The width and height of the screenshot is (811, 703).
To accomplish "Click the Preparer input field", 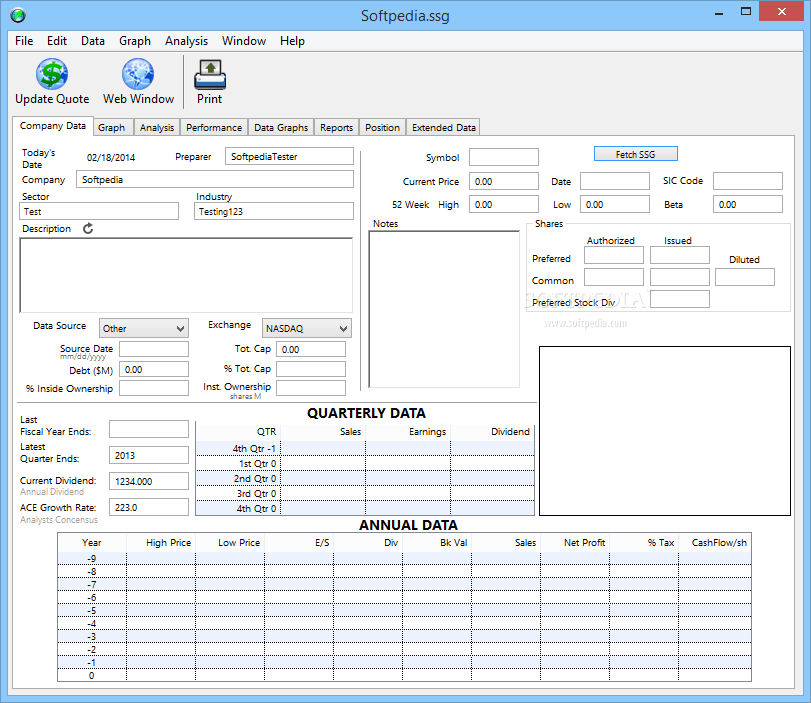I will (x=290, y=156).
